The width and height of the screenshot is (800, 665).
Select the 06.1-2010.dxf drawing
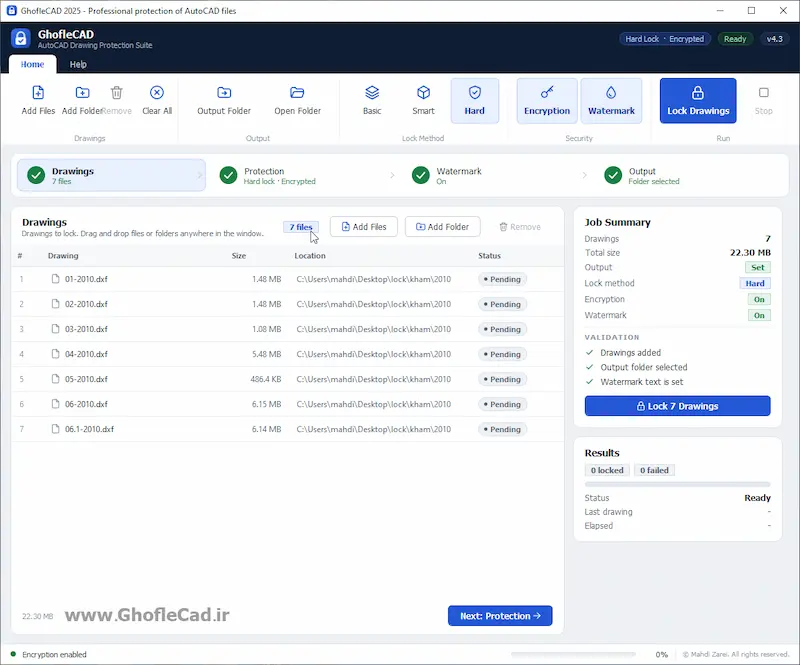[x=288, y=429]
